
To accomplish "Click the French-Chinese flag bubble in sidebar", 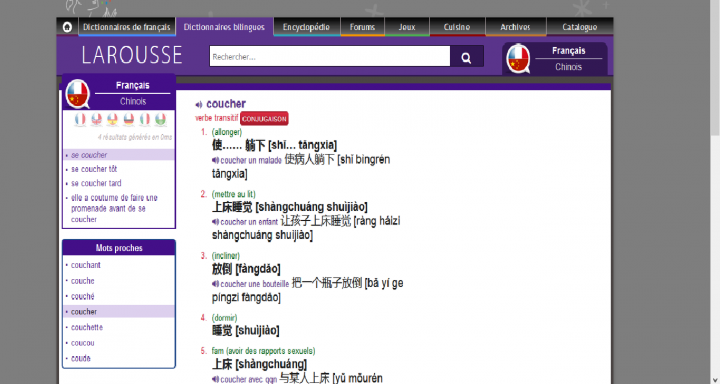I will tap(77, 94).
